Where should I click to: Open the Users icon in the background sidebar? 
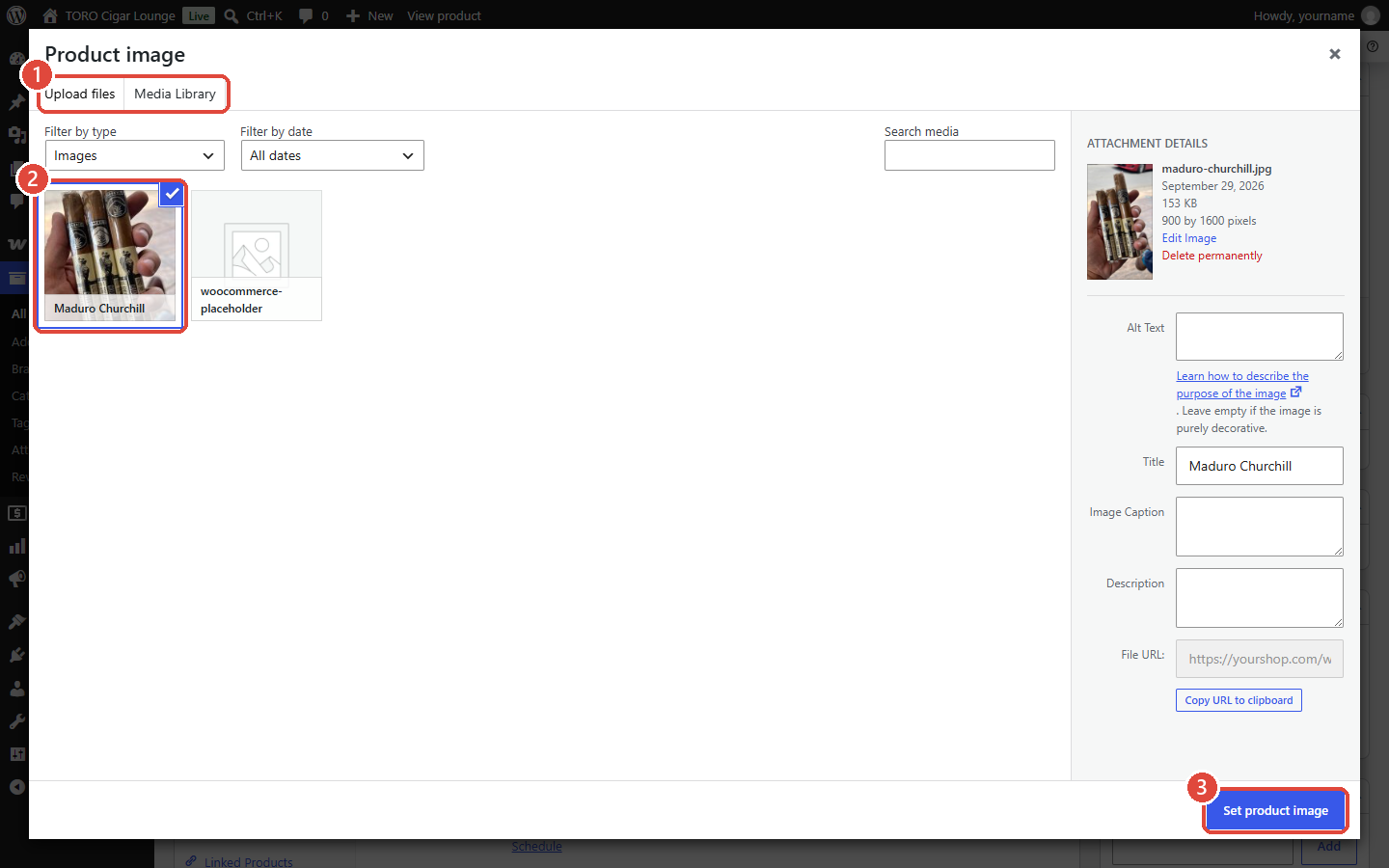[16, 689]
